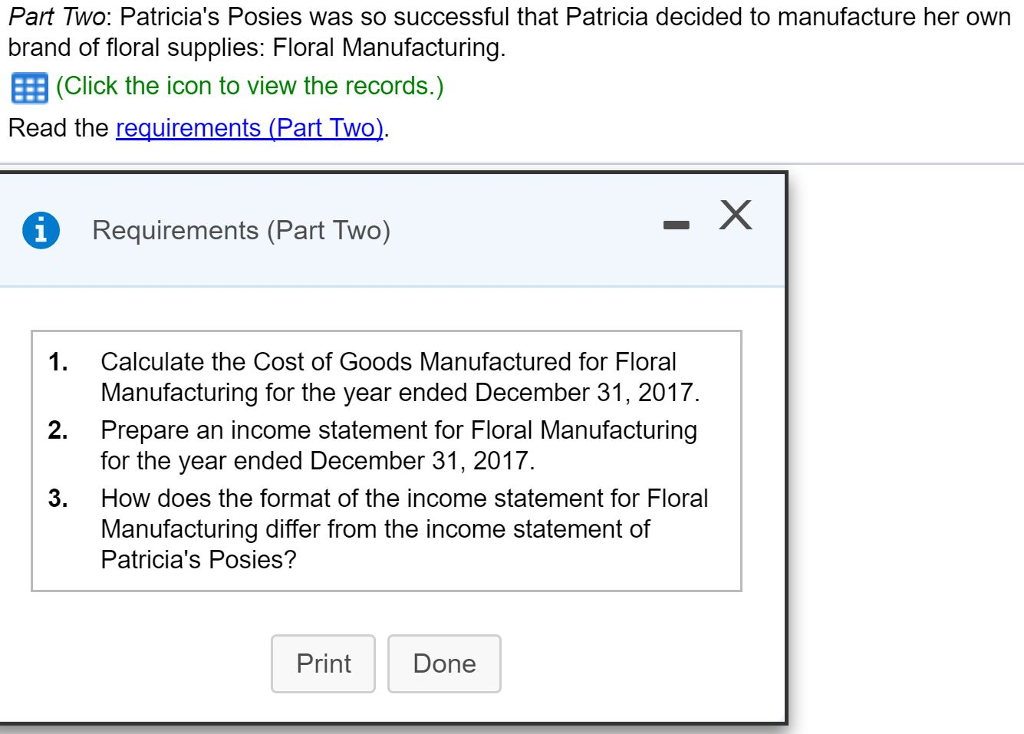Click the green 'Click the icon' hint text

coord(250,87)
